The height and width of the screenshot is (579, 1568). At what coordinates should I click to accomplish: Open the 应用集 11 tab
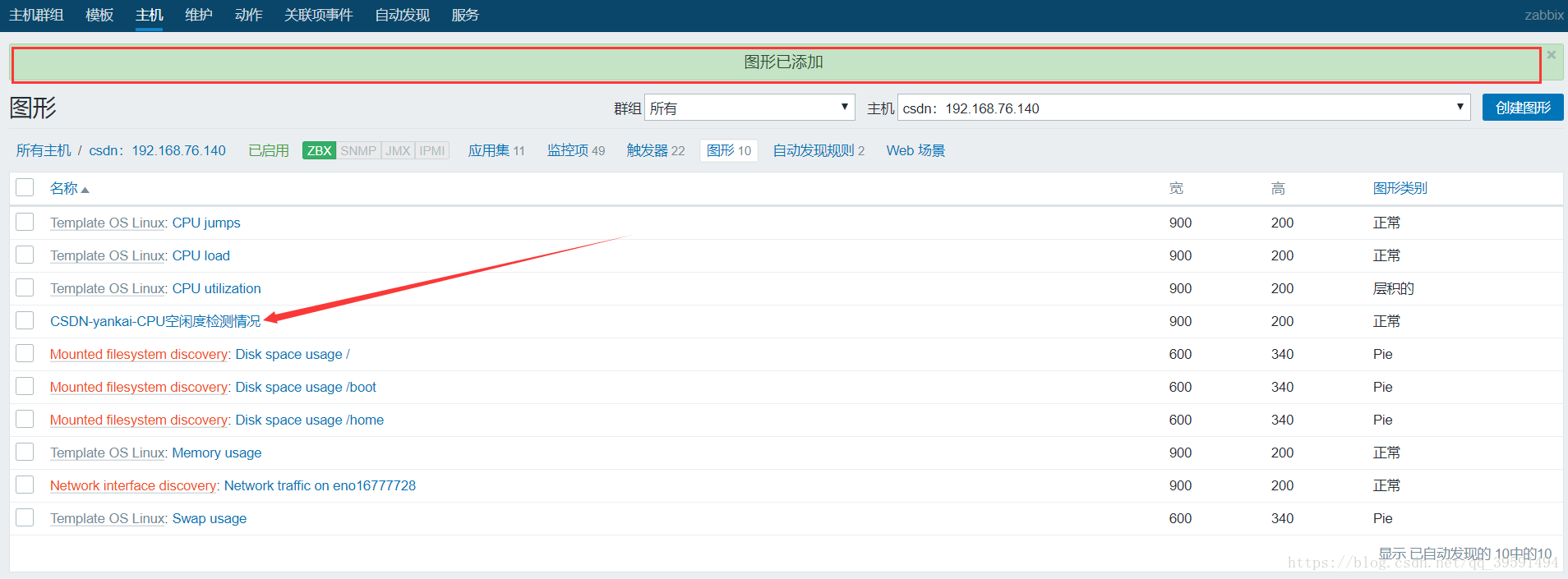pos(496,150)
